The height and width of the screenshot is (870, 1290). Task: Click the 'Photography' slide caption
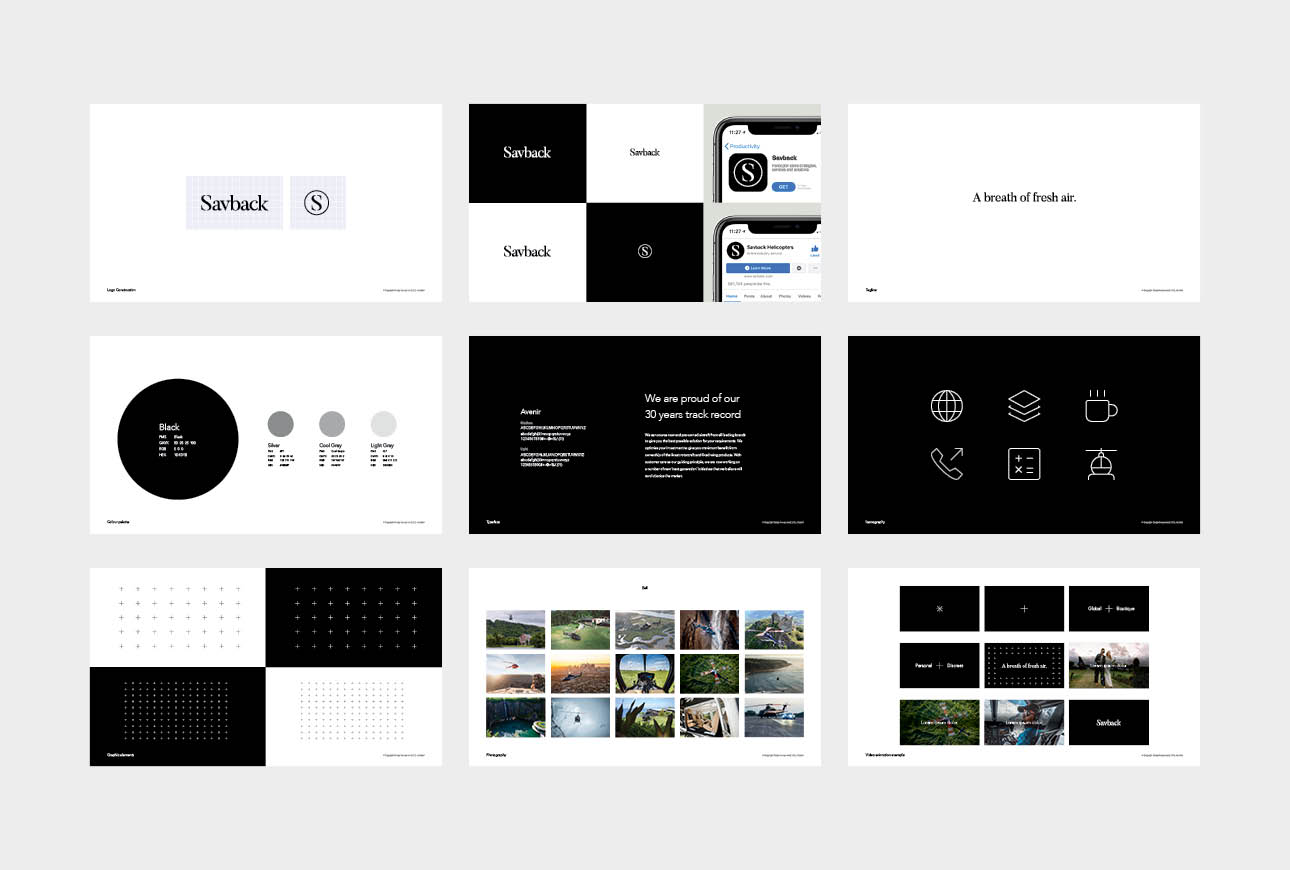[496, 754]
